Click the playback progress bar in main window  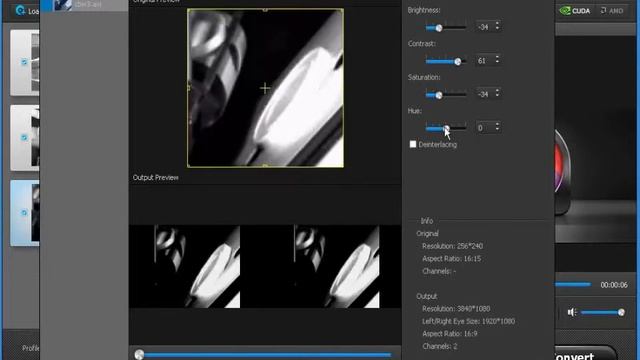(x=573, y=284)
